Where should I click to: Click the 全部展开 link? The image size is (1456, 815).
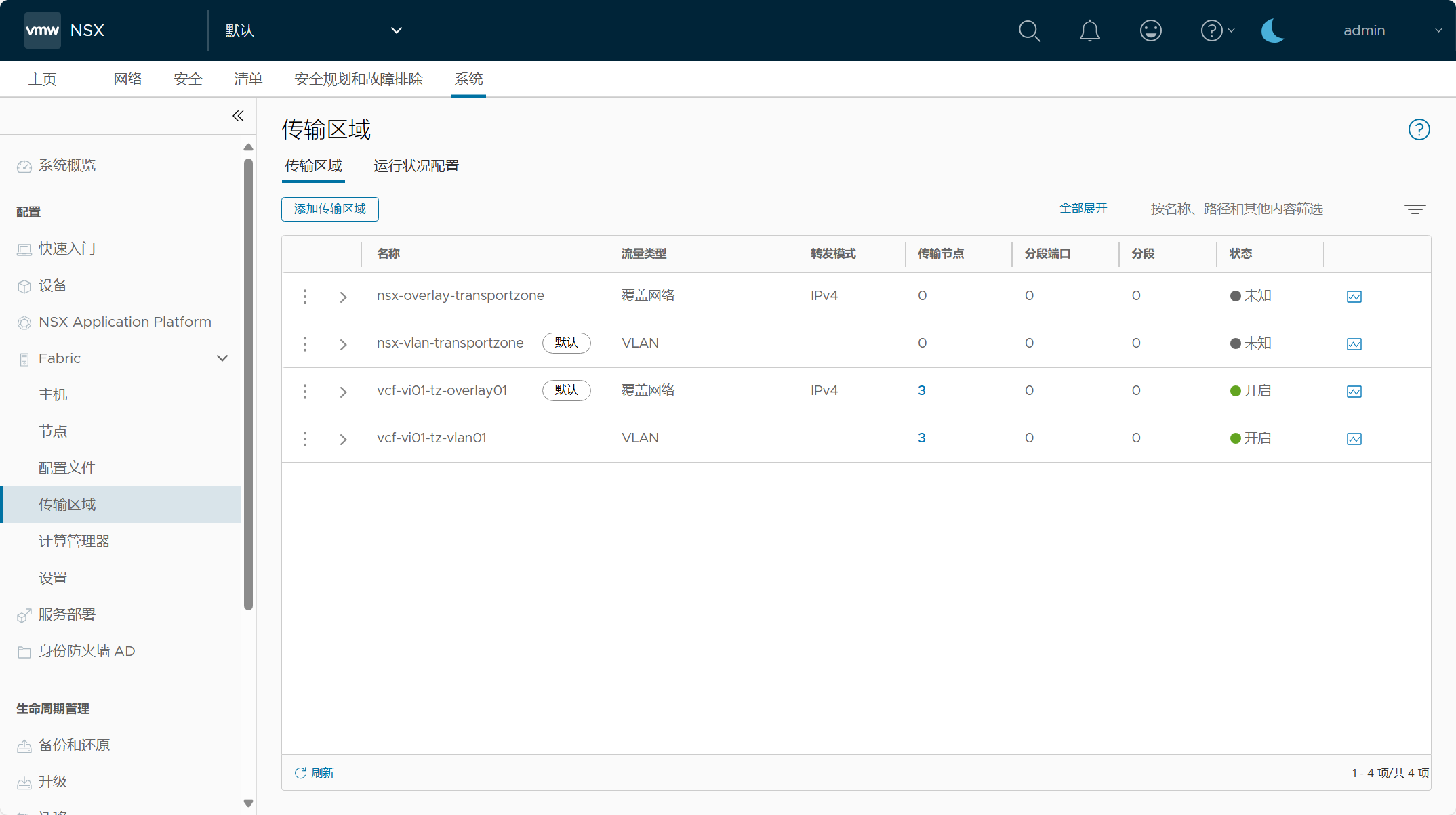tap(1083, 209)
